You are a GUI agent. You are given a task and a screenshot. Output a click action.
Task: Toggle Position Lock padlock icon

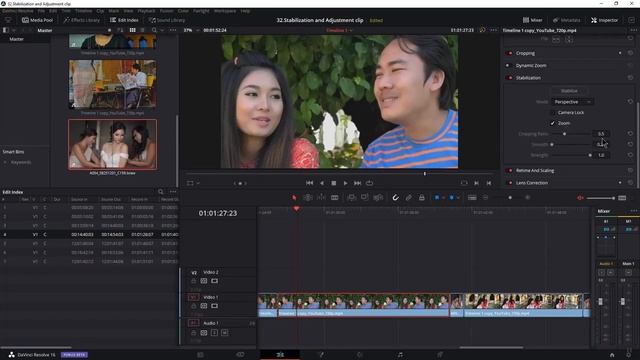422,198
